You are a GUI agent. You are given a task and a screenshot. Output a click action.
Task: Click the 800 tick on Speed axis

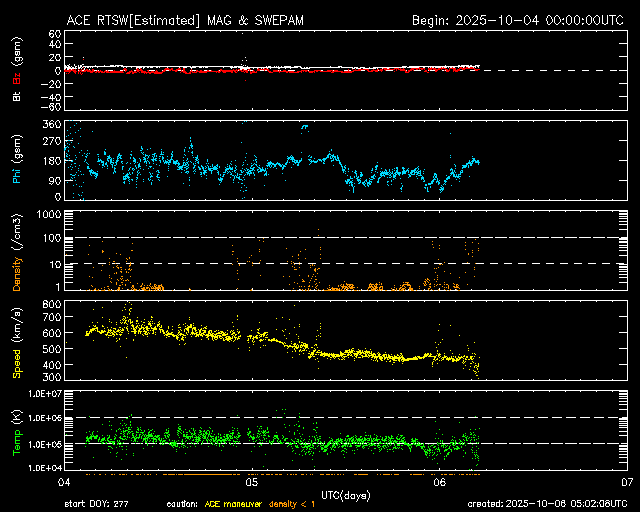pyautogui.click(x=51, y=303)
